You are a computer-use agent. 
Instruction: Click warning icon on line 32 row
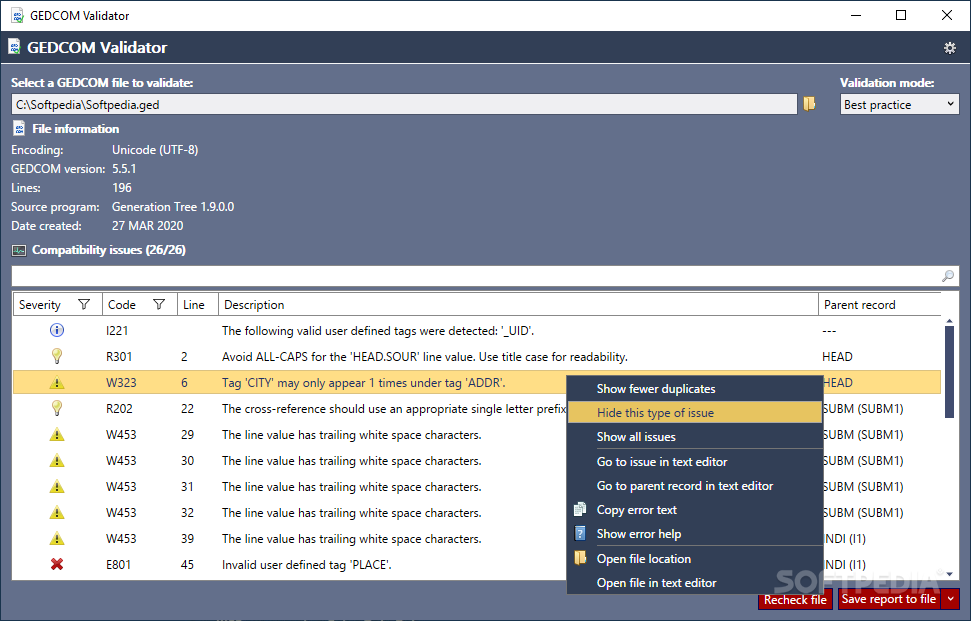pyautogui.click(x=56, y=513)
